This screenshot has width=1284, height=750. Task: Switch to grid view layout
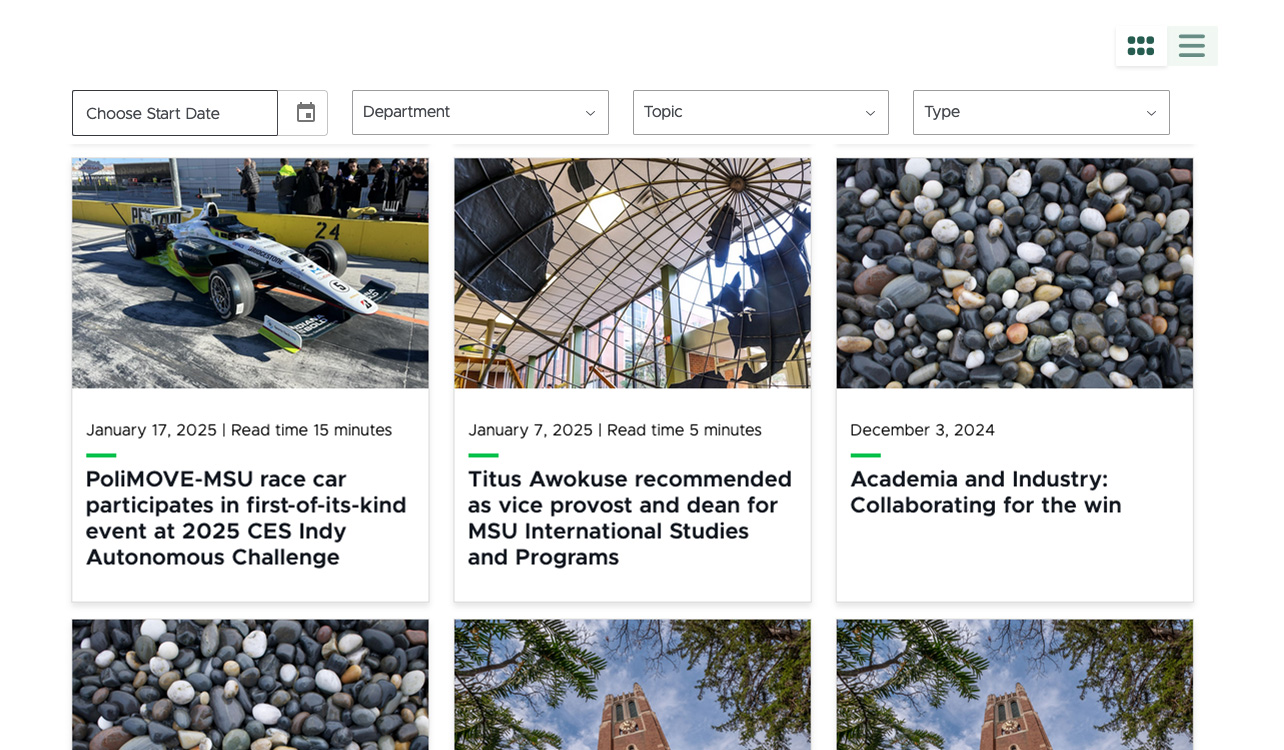pos(1140,46)
